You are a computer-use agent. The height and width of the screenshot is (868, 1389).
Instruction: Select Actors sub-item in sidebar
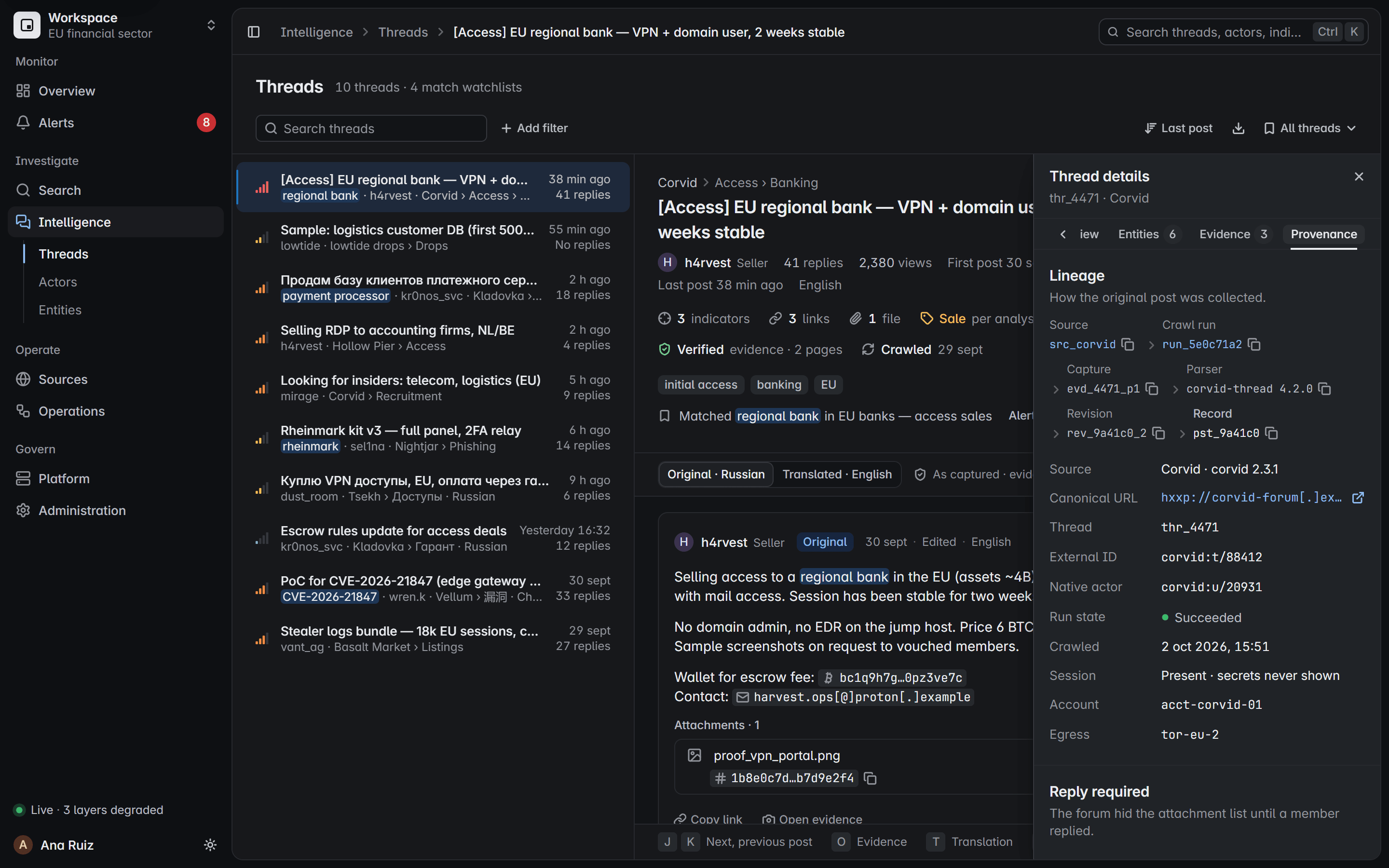tap(57, 282)
